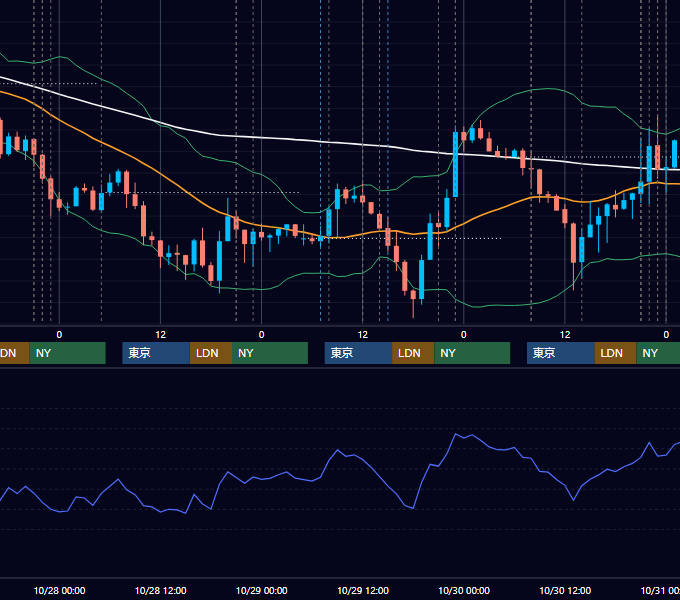Image resolution: width=680 pixels, height=600 pixels.
Task: Click the 10/28 00:00 date label
Action: pos(59,590)
